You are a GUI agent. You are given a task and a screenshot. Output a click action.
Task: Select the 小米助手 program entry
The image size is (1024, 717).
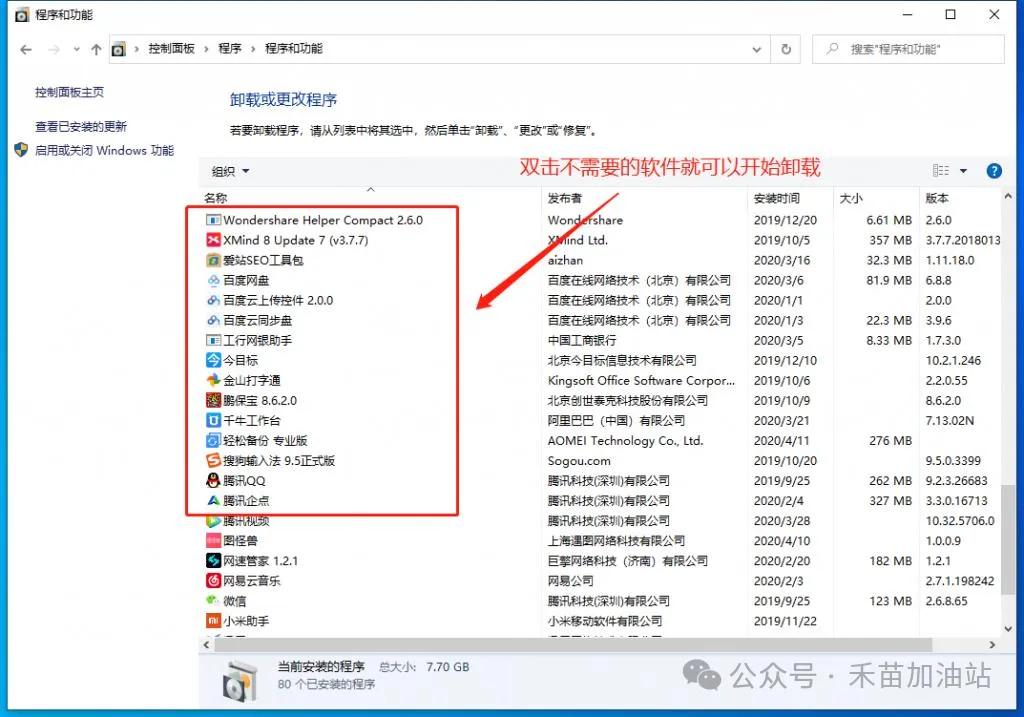[x=247, y=621]
